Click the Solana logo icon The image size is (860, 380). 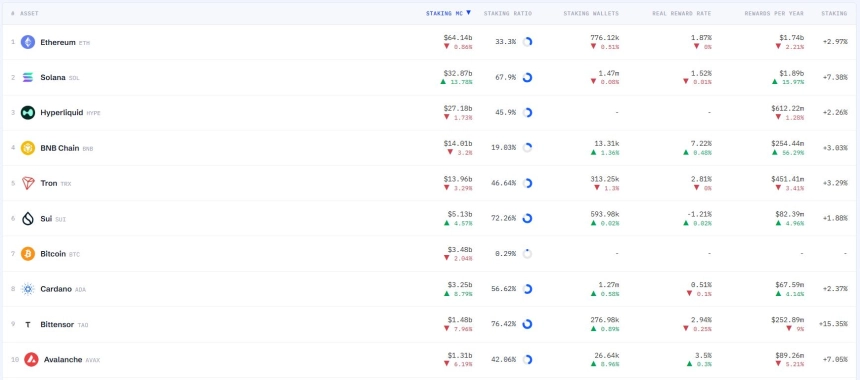point(28,77)
